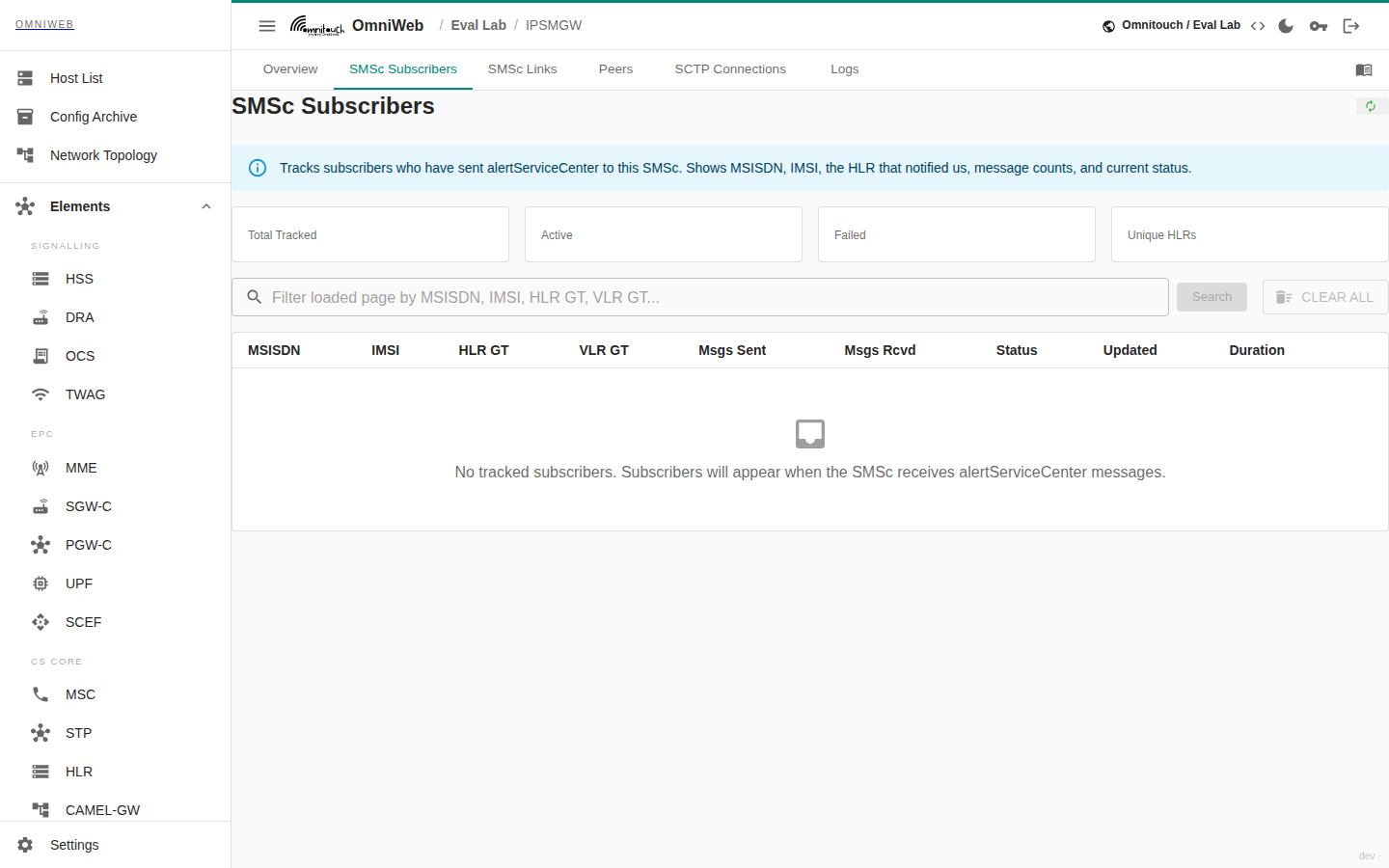Click the key icon in header
This screenshot has width=1389, height=868.
(x=1319, y=26)
